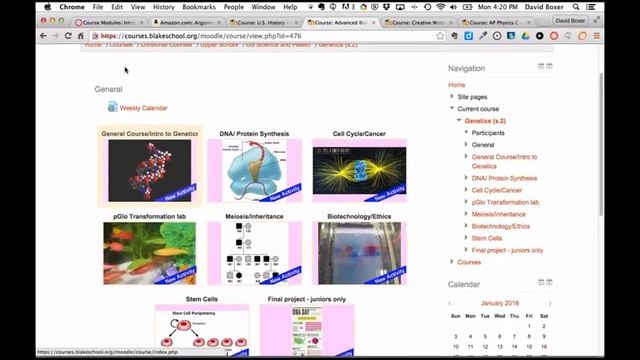Open the General Course/Intro to Genetics thumbnail
The width and height of the screenshot is (640, 360).
click(x=149, y=171)
